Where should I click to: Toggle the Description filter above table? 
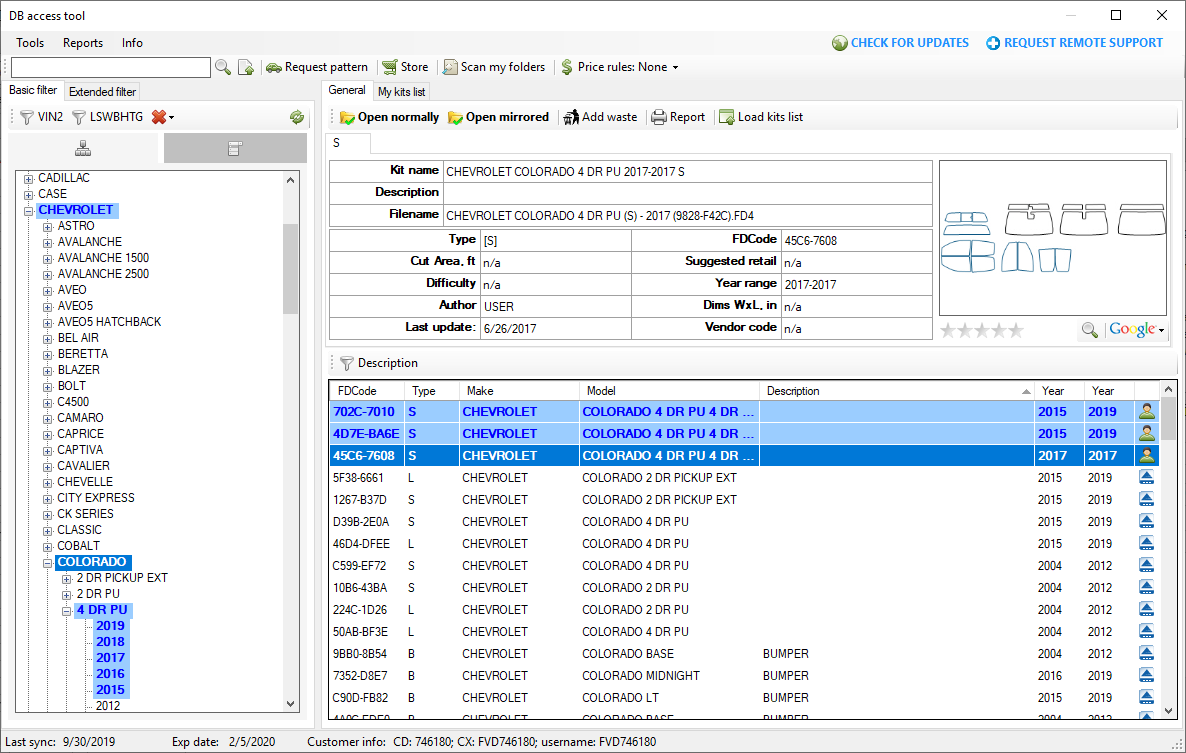pyautogui.click(x=378, y=363)
